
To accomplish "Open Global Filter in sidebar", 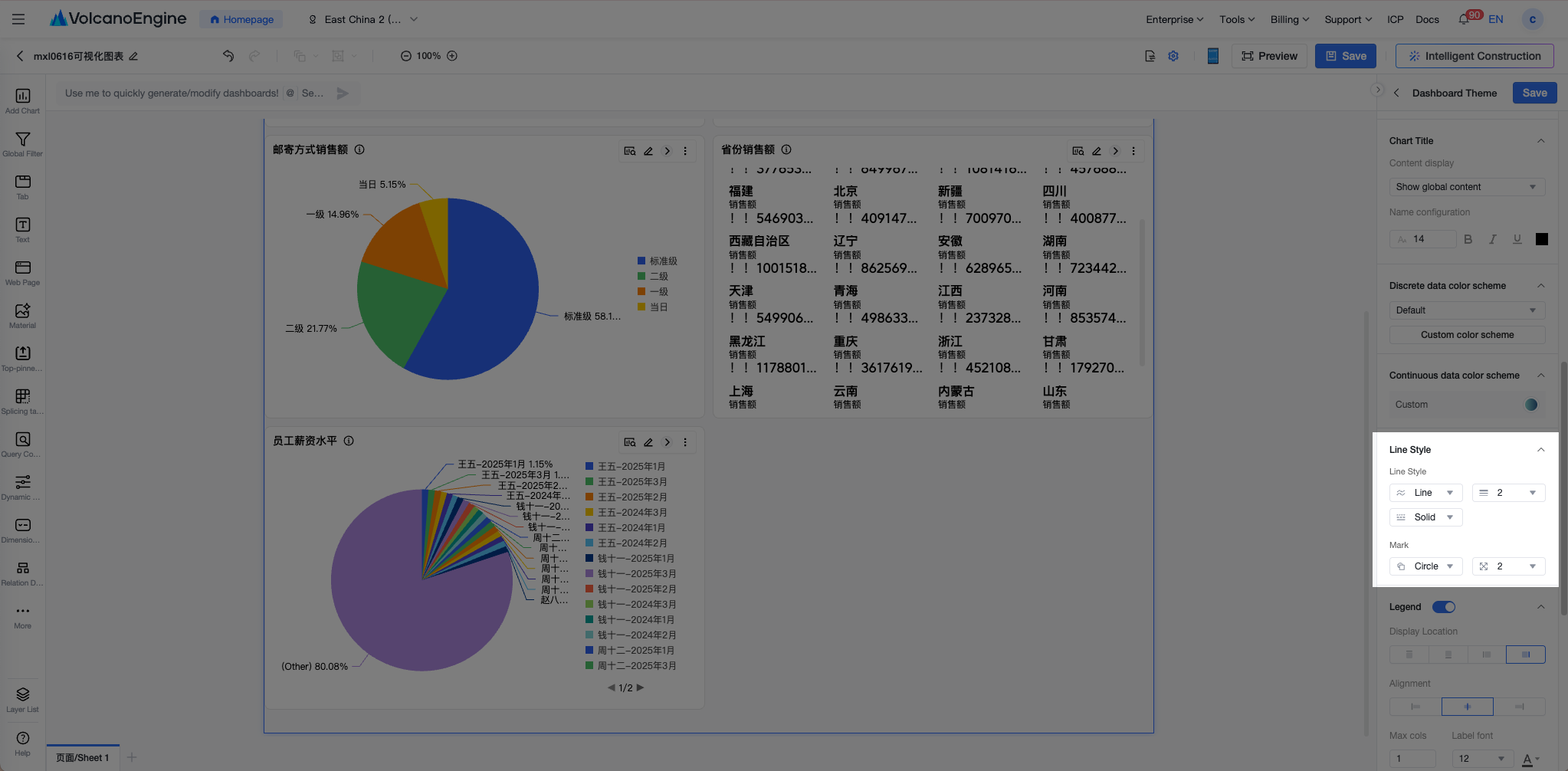I will point(22,144).
